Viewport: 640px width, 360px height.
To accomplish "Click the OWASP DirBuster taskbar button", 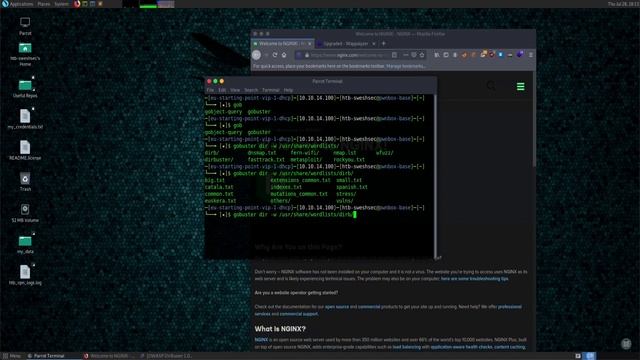I will 166,356.
